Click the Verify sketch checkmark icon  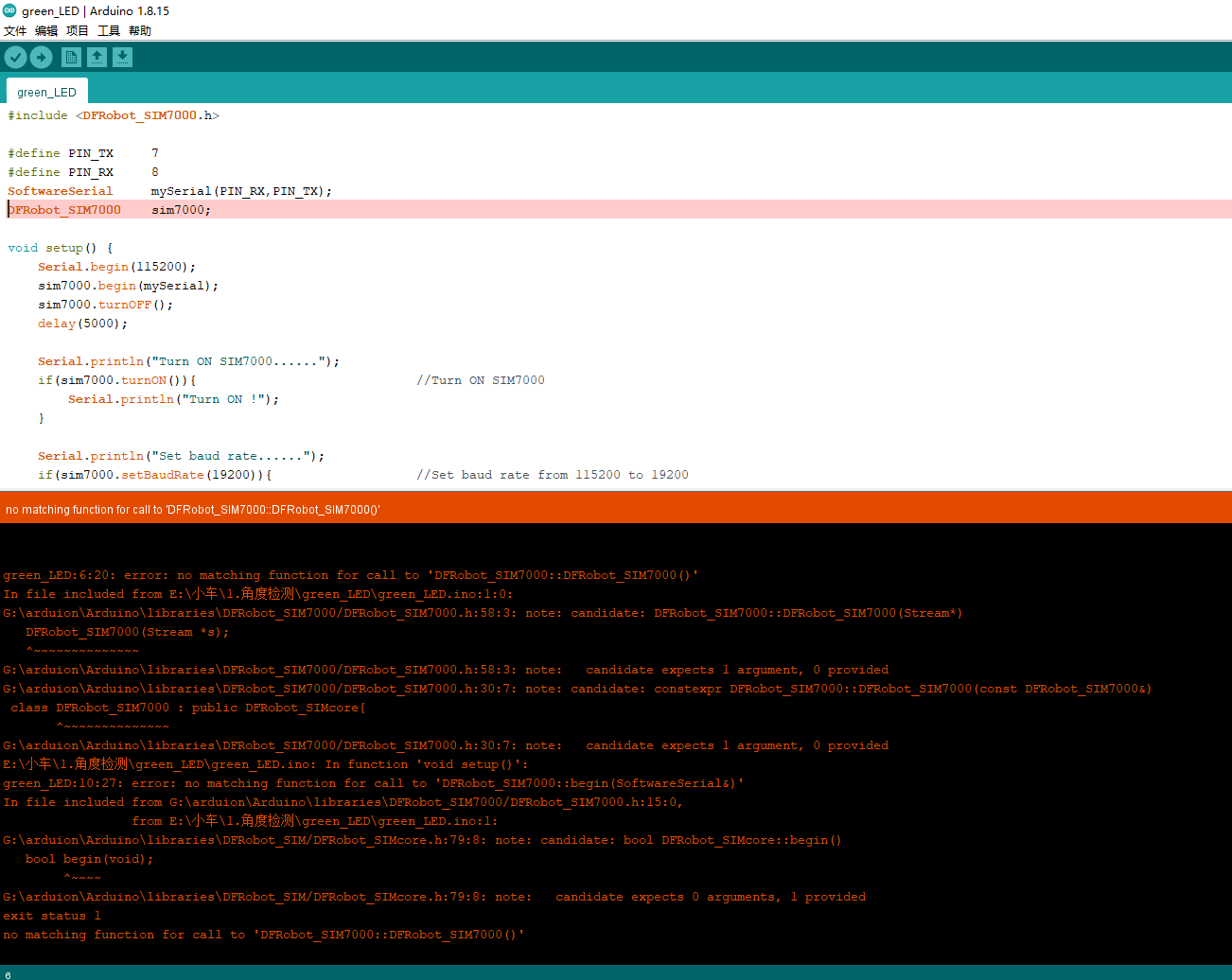coord(15,58)
